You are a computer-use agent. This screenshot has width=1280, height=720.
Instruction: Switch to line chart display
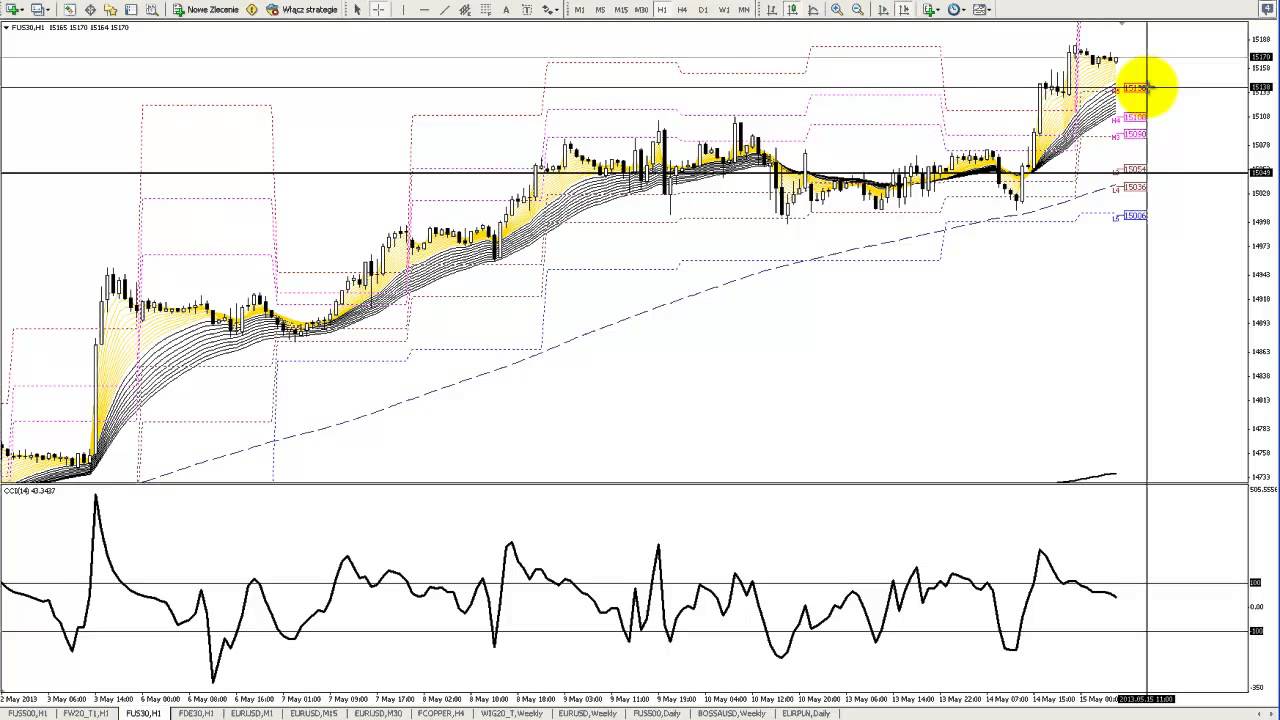click(813, 9)
